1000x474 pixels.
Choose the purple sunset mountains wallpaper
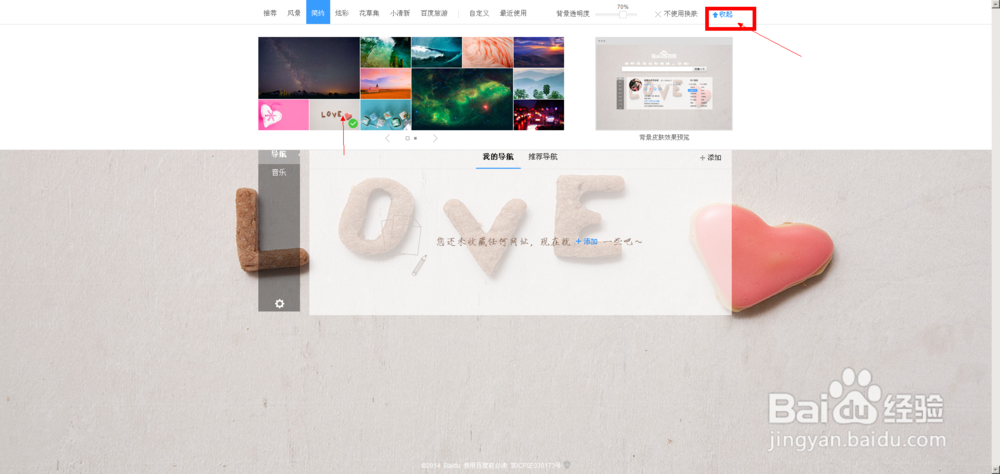click(539, 52)
